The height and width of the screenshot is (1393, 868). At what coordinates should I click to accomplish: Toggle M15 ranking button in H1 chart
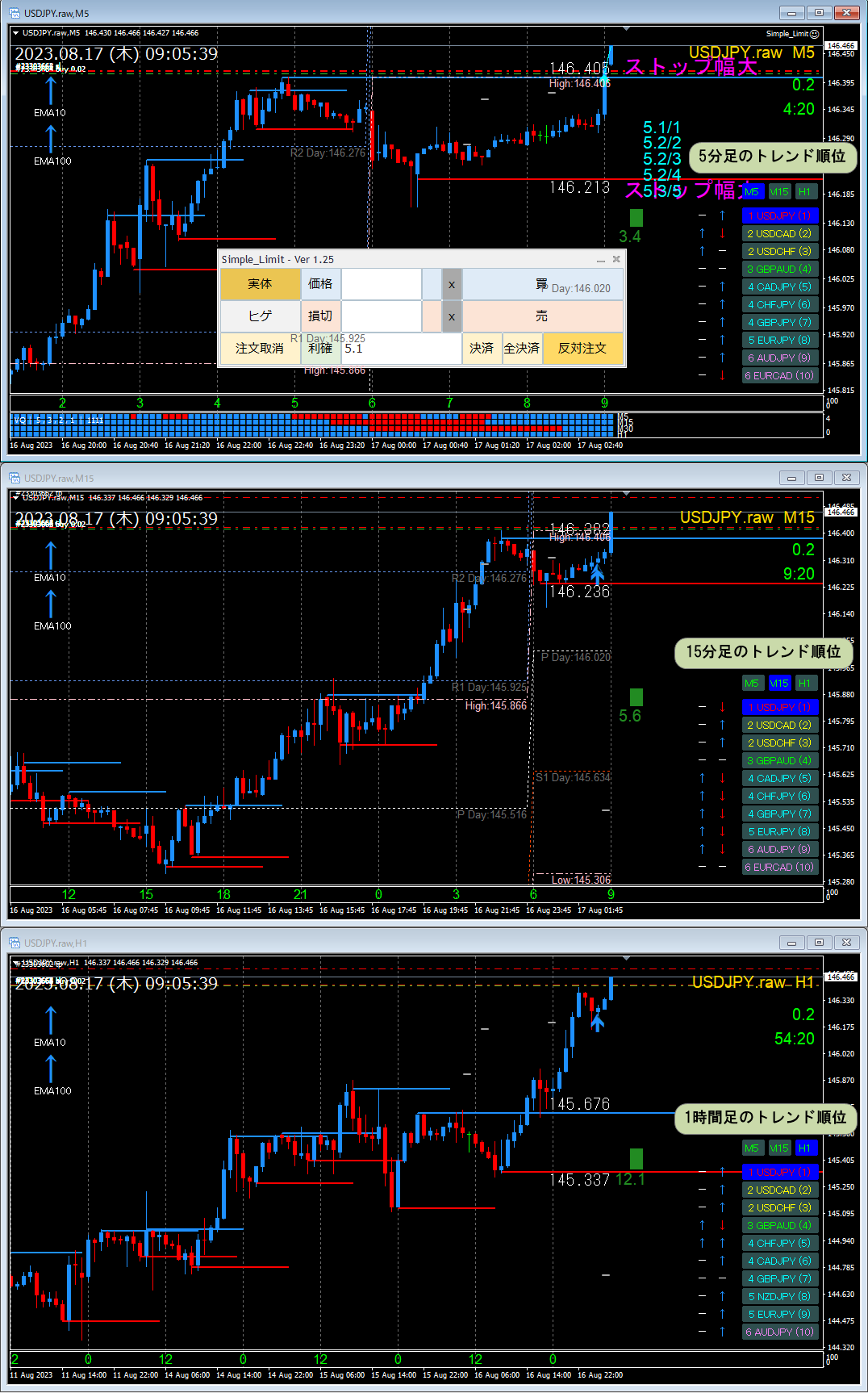pos(779,1148)
